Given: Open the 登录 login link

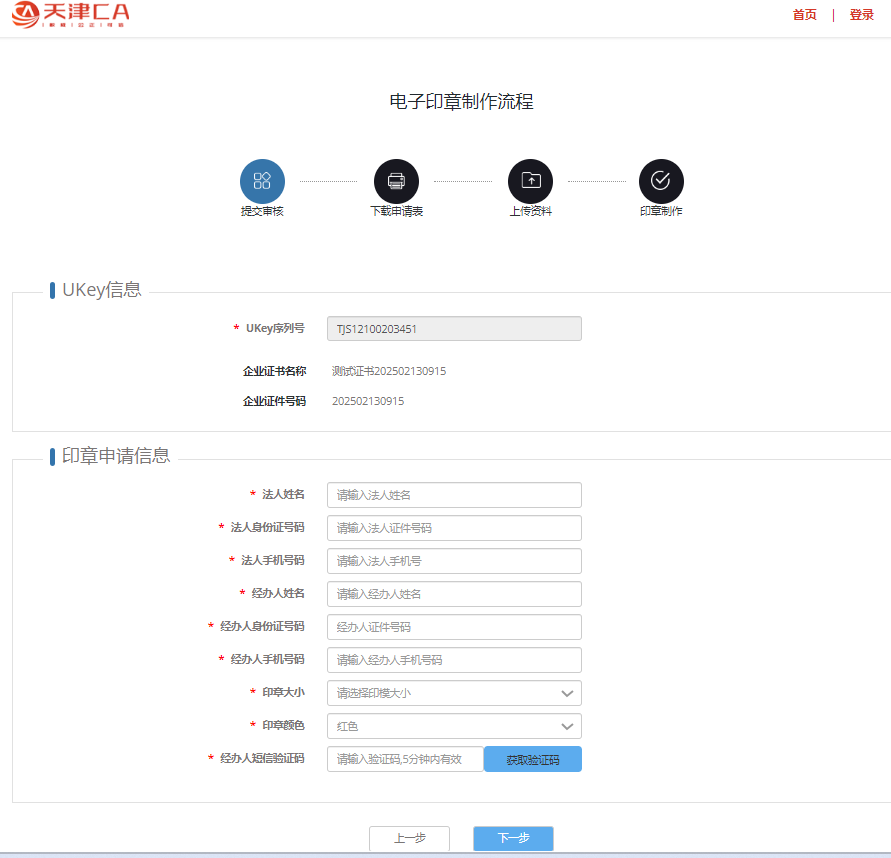Looking at the screenshot, I should 861,15.
